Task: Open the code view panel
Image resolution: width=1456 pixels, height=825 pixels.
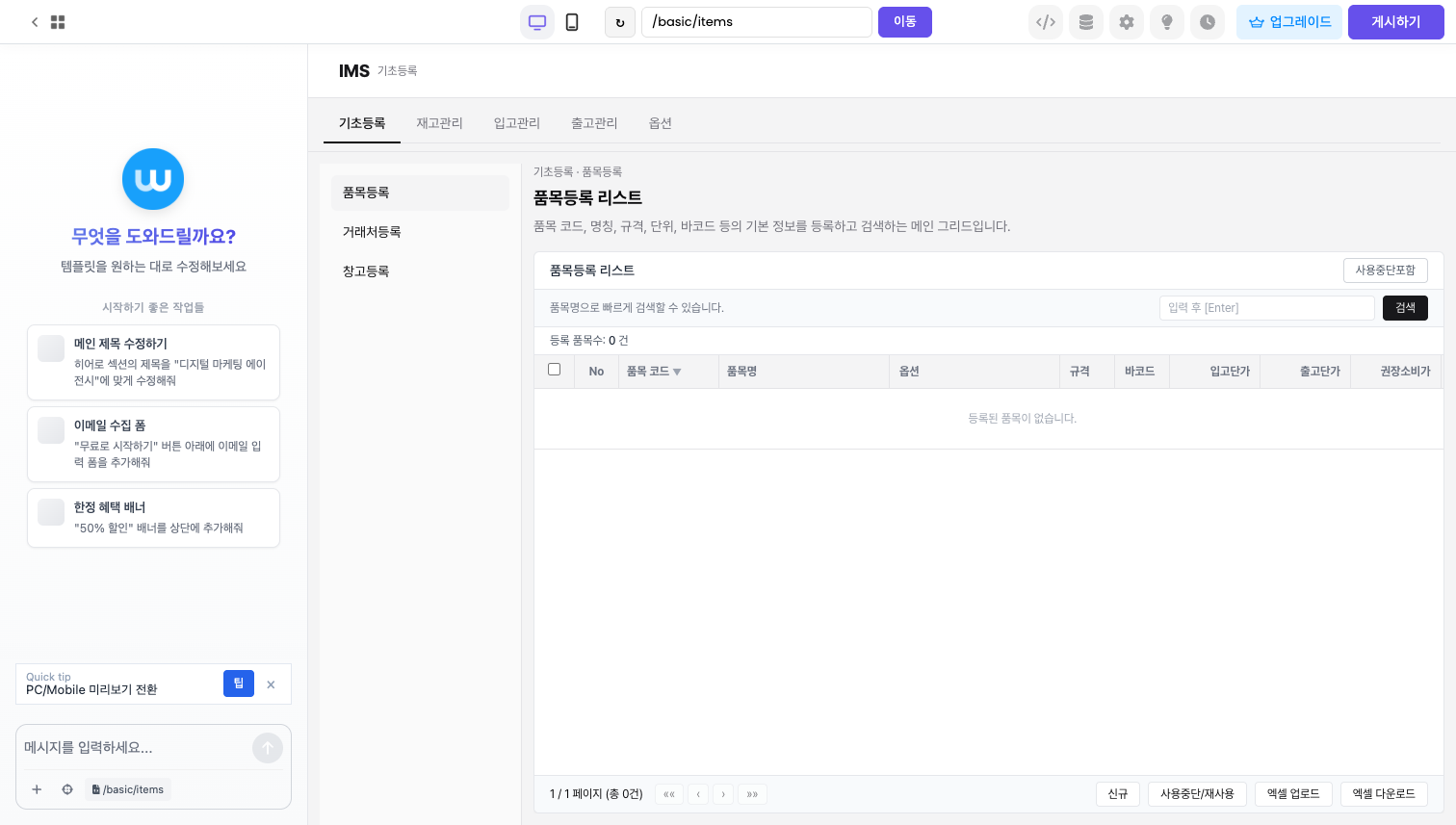Action: (x=1046, y=21)
